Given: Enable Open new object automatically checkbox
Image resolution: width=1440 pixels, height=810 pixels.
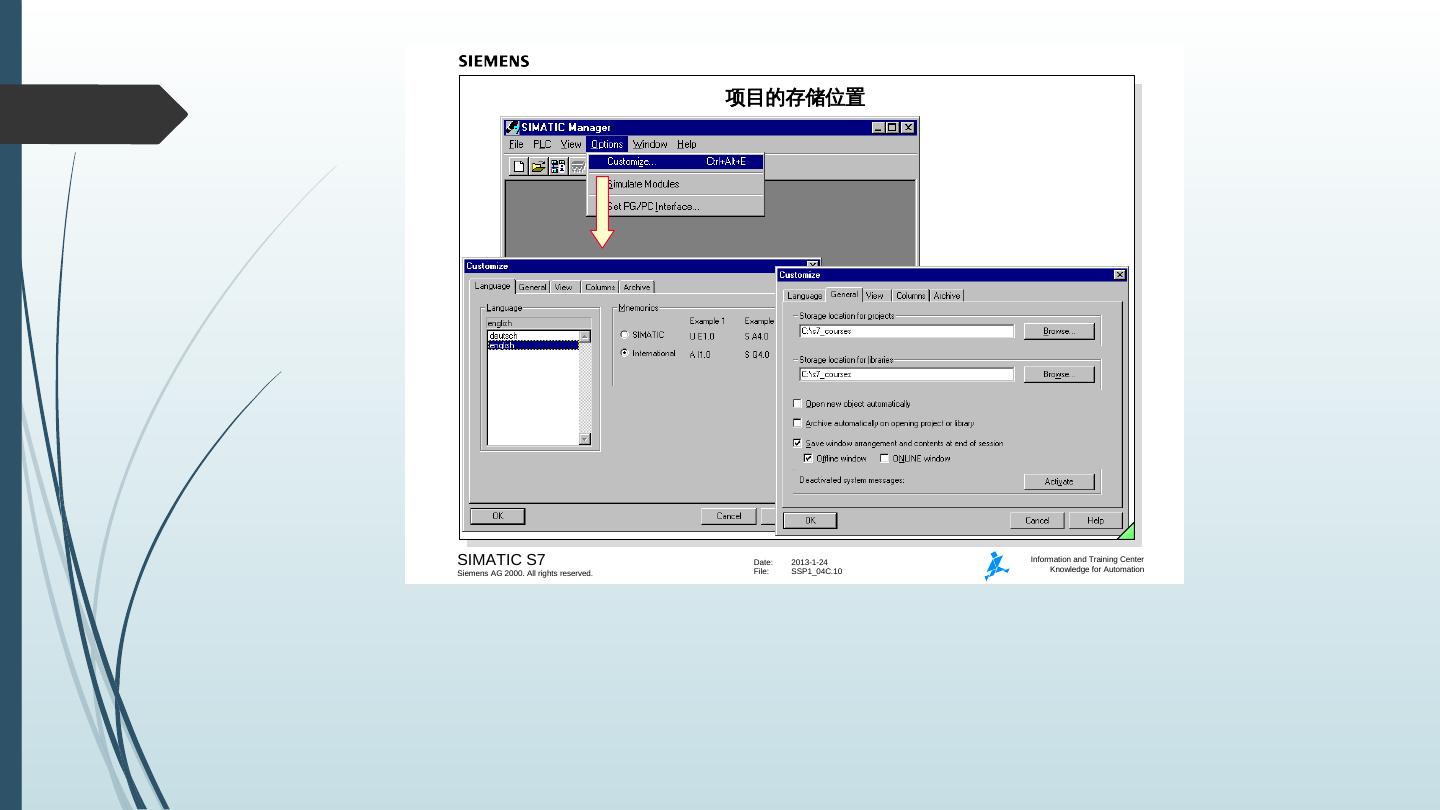Looking at the screenshot, I should pos(798,404).
